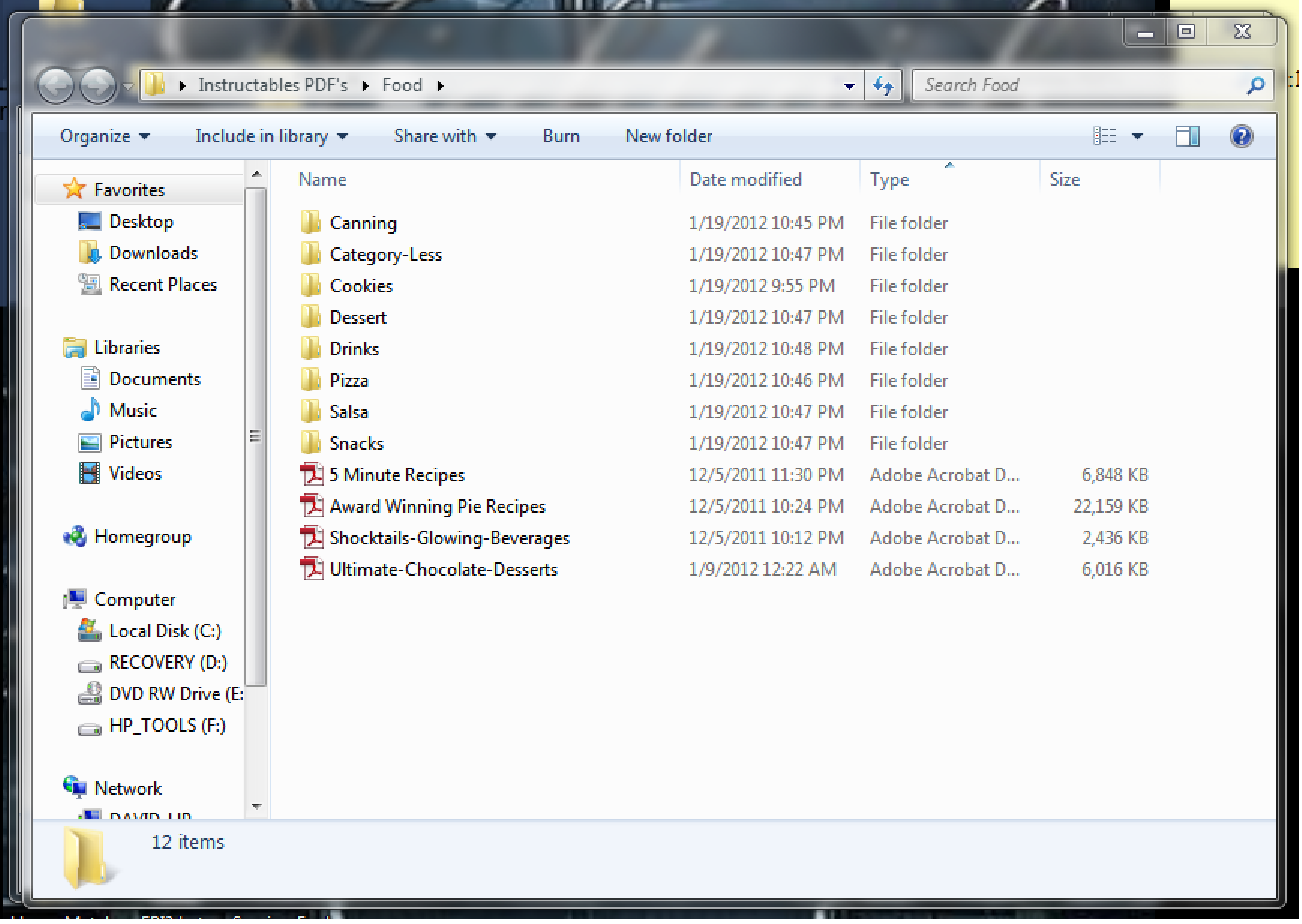Screen dimensions: 1302x924
Task: Create a folder using New folder
Action: (x=668, y=136)
